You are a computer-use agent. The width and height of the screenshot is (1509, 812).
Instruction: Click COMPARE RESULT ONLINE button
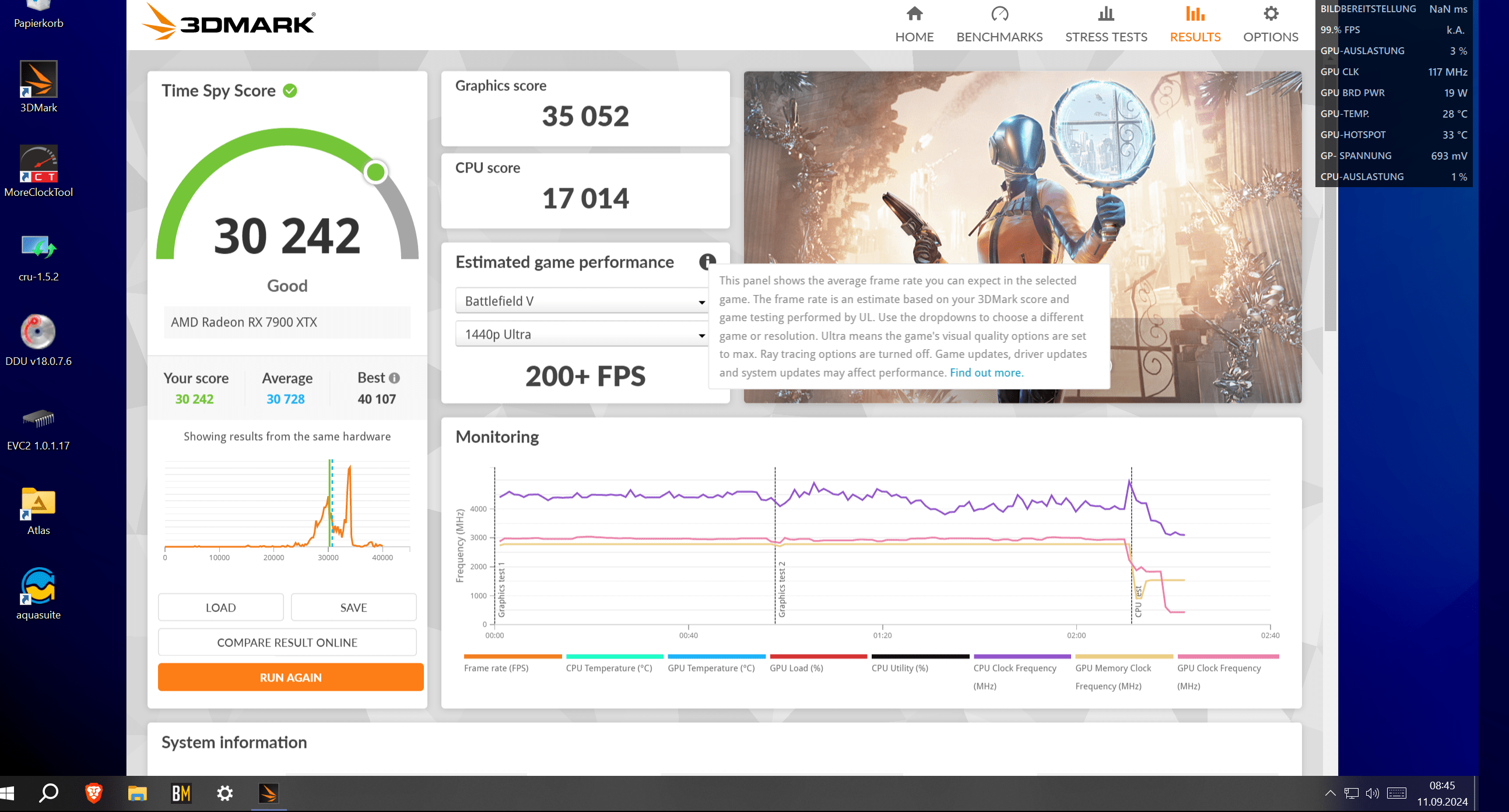(x=287, y=642)
